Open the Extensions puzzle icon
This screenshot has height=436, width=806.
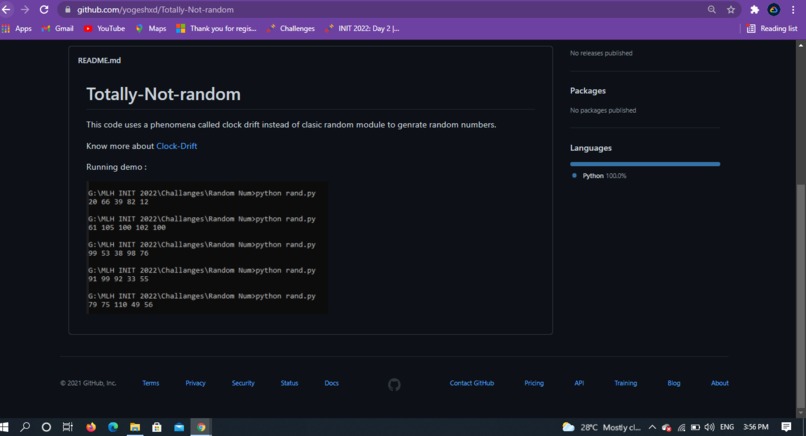(755, 10)
